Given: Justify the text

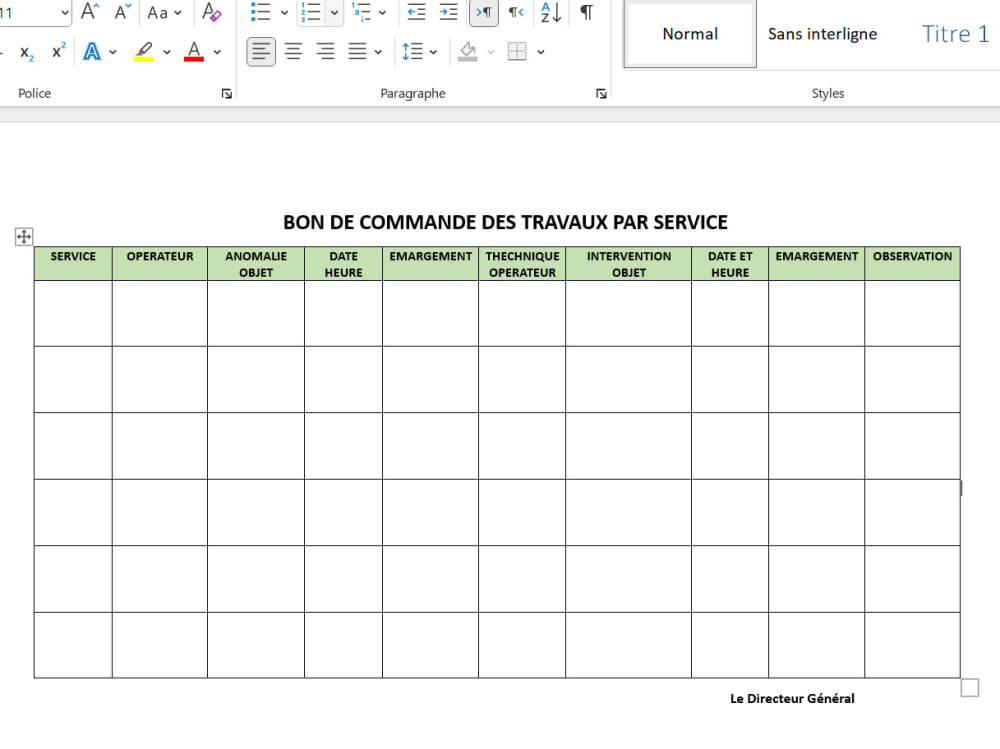Looking at the screenshot, I should point(357,52).
